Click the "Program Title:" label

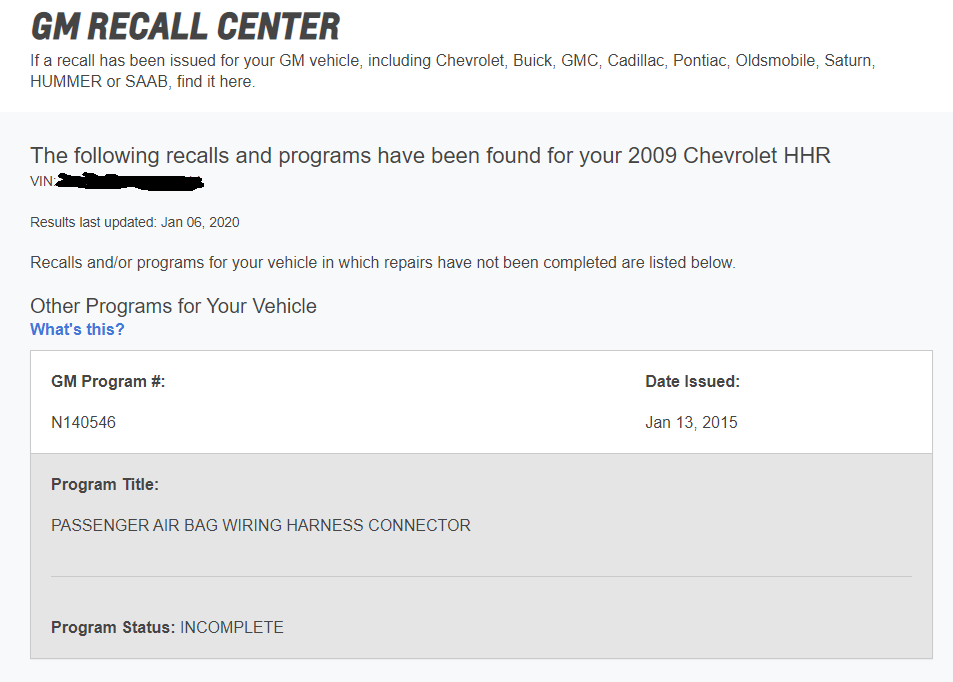(105, 485)
